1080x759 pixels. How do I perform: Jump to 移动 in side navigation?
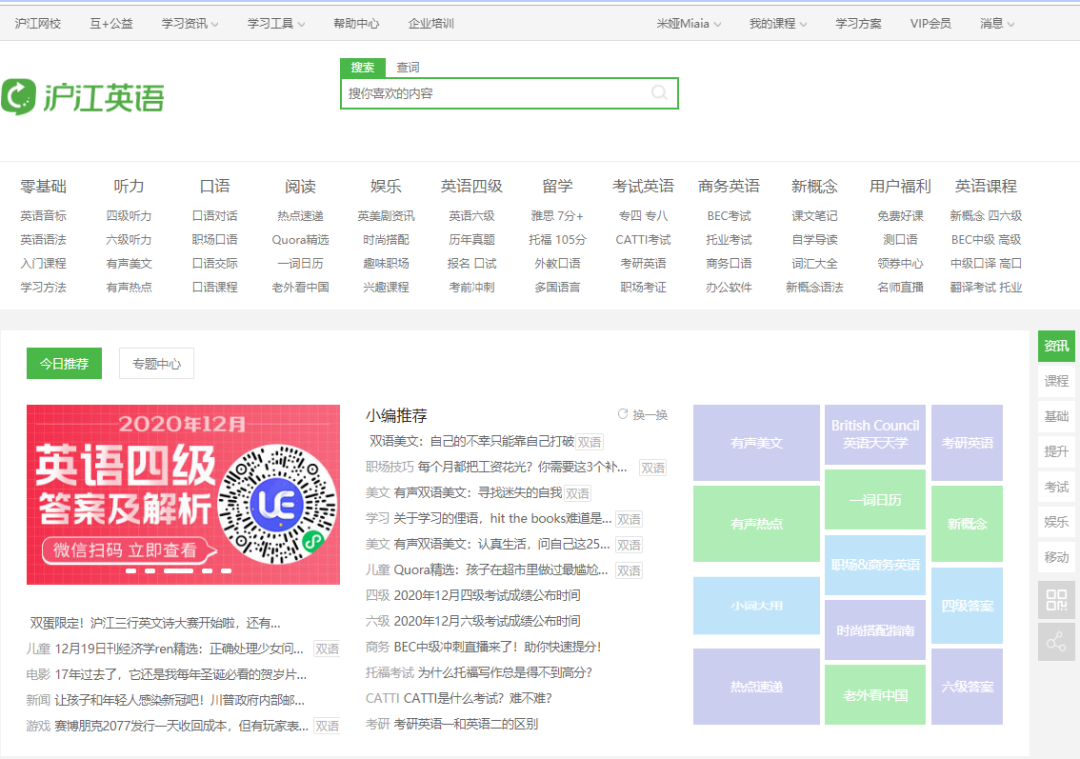tap(1056, 557)
